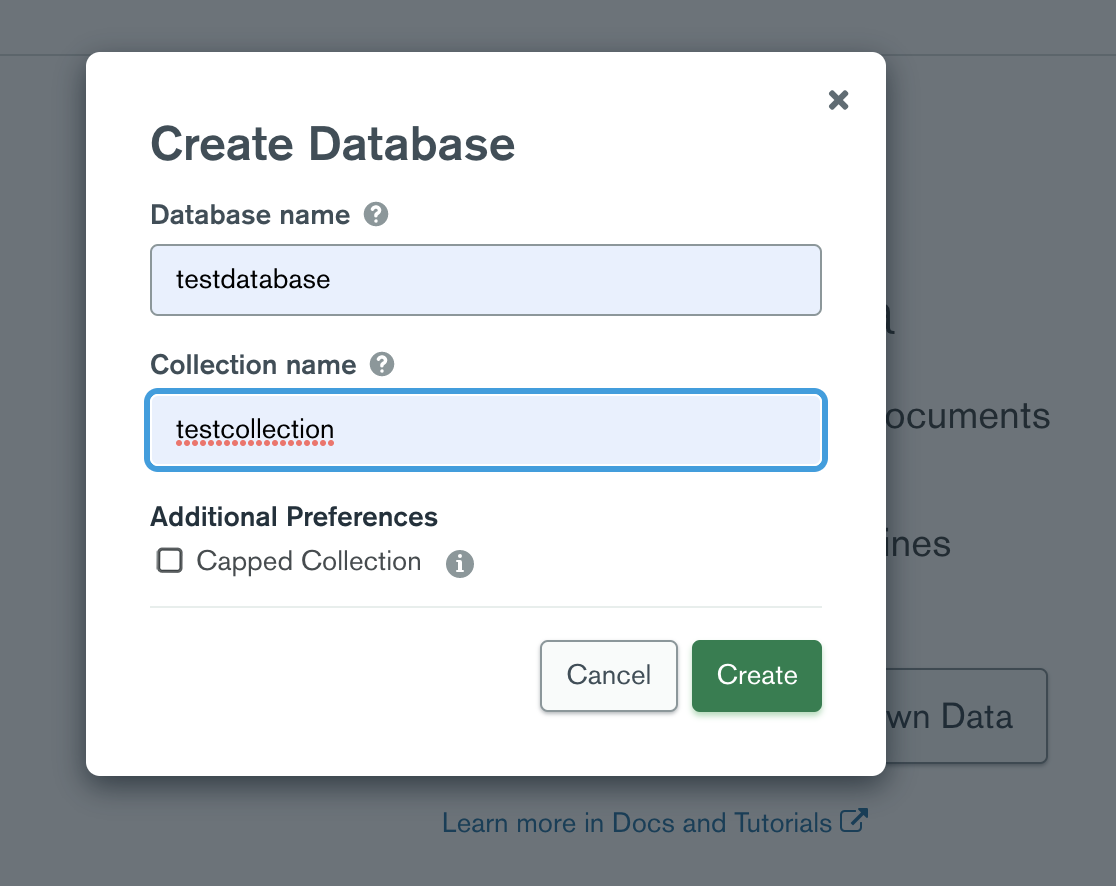Viewport: 1116px width, 886px height.
Task: Click the testdatabase input field
Action: (486, 280)
